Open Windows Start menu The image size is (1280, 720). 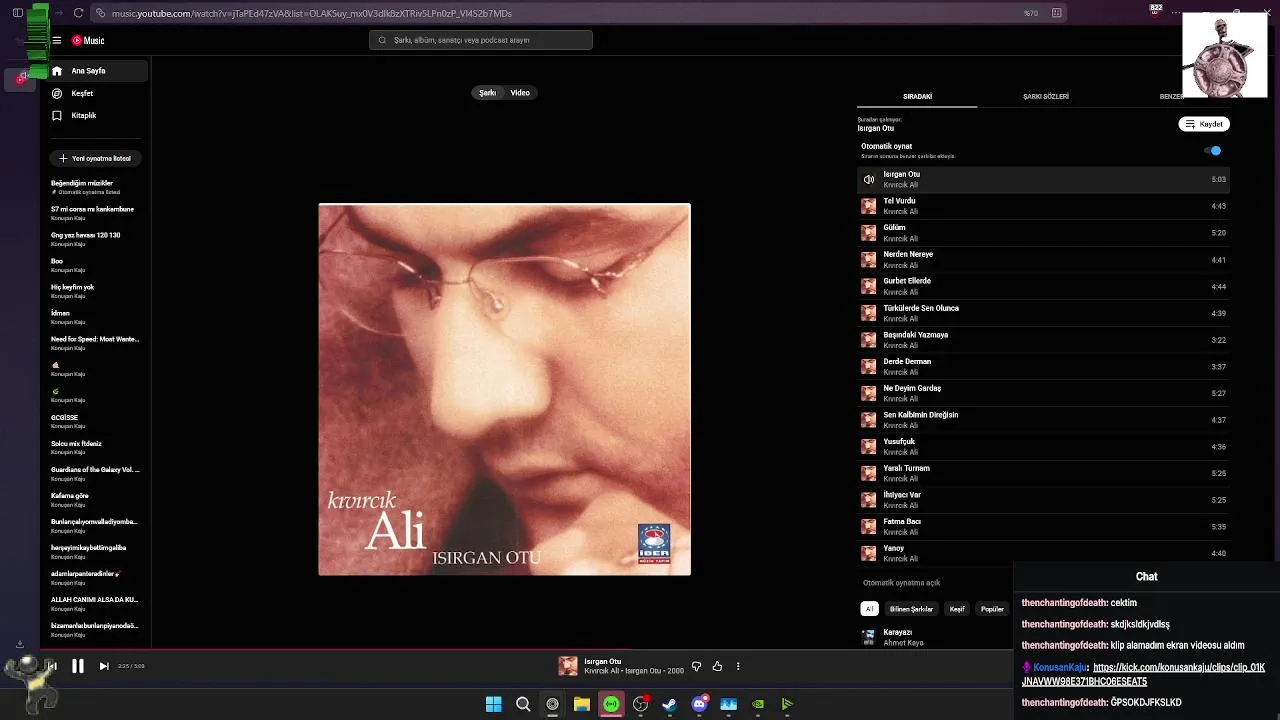[493, 704]
